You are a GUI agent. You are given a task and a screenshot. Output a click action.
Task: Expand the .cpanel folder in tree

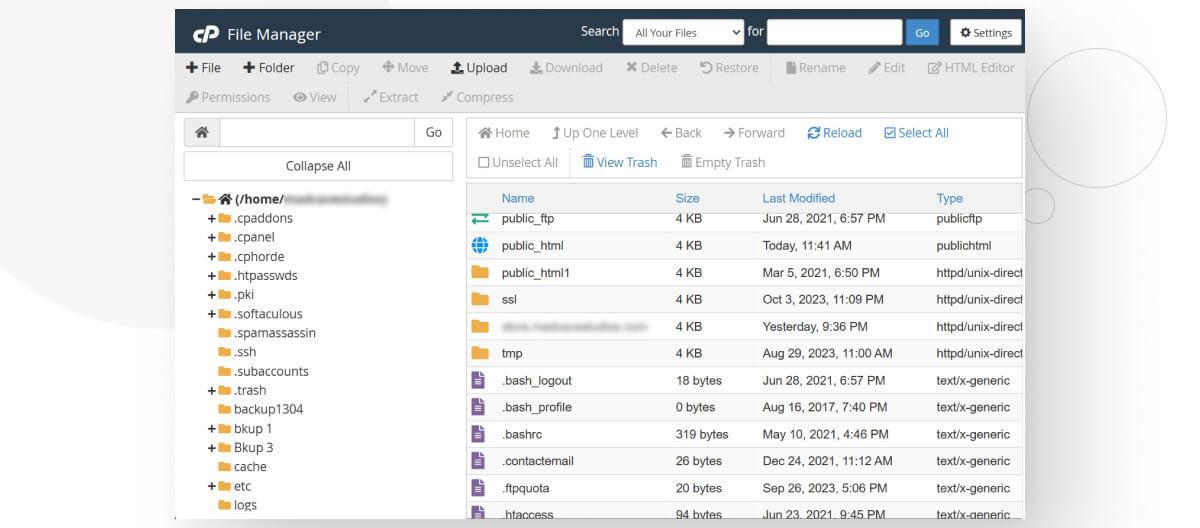[212, 237]
